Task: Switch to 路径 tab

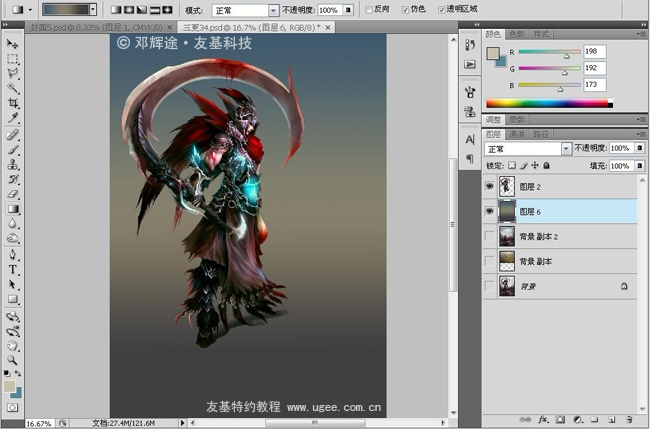Action: point(541,134)
